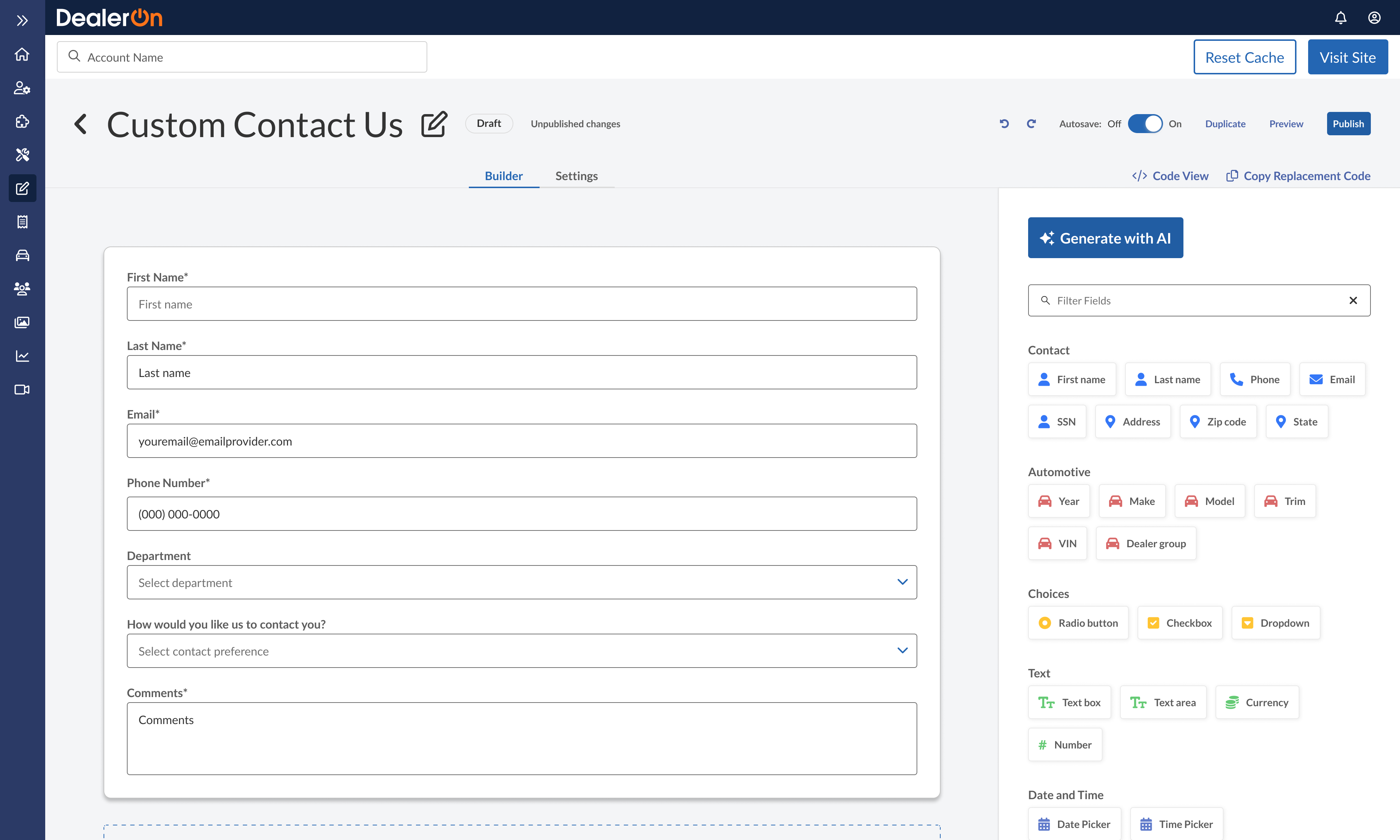Add a Checkbox field
This screenshot has height=840, width=1400.
coord(1179,623)
